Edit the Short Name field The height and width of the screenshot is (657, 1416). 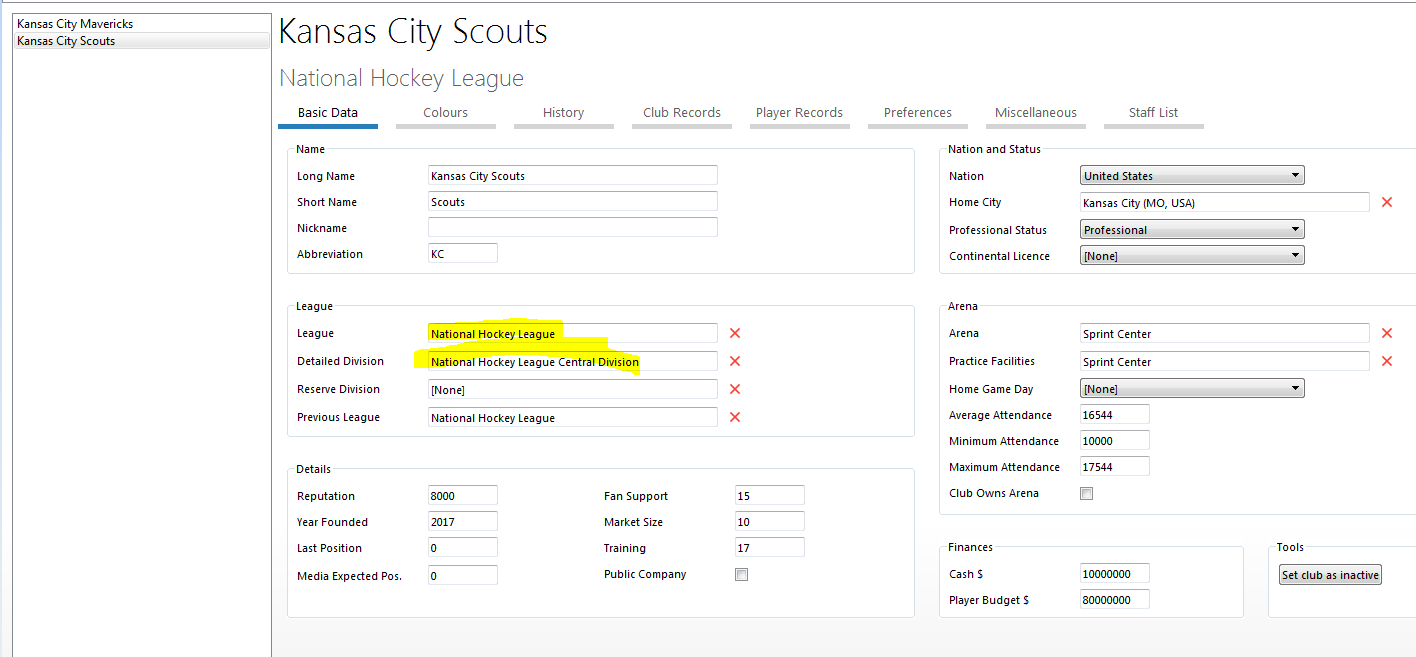(572, 201)
